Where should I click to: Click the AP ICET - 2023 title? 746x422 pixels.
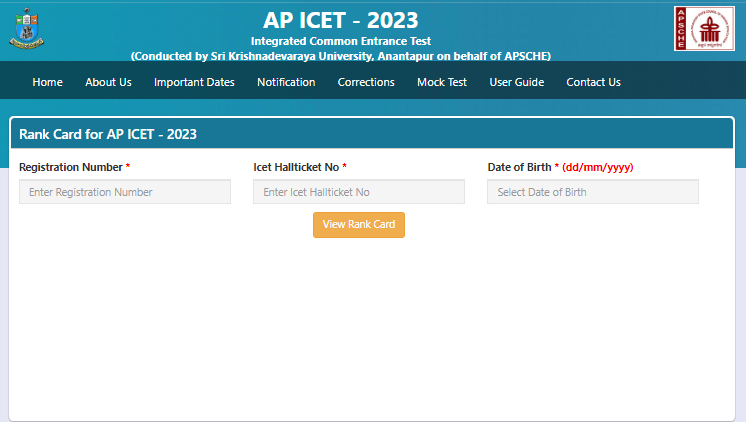(341, 20)
